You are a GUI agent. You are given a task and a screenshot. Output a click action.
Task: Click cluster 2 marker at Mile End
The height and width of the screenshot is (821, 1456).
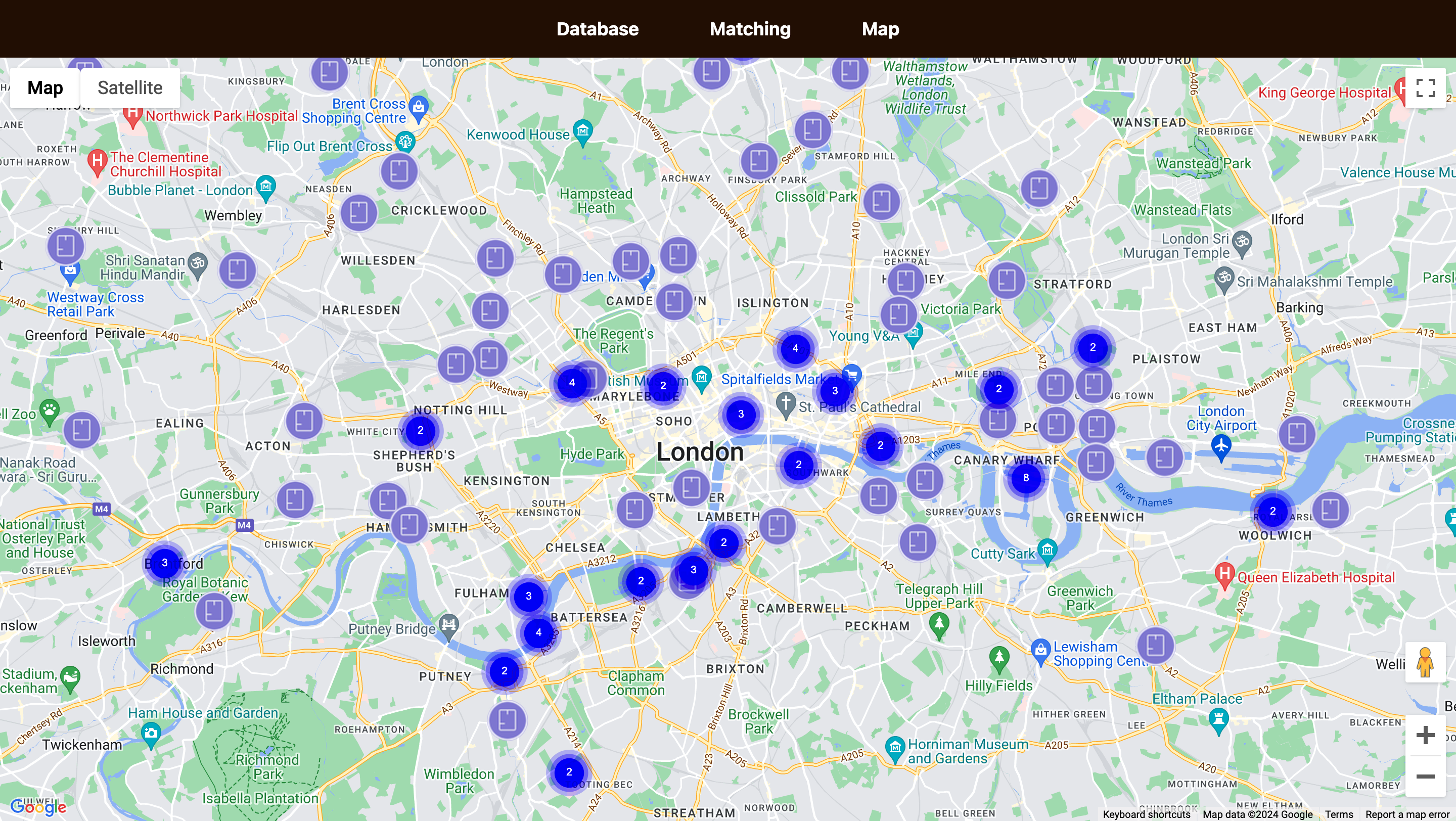(999, 389)
